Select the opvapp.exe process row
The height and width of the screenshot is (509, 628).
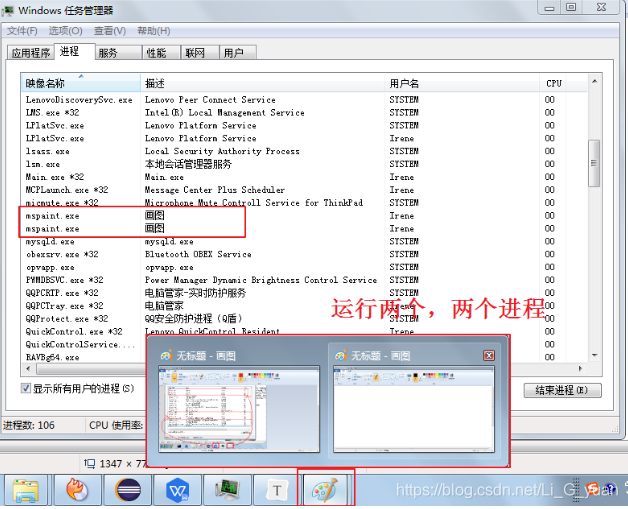pyautogui.click(x=304, y=267)
